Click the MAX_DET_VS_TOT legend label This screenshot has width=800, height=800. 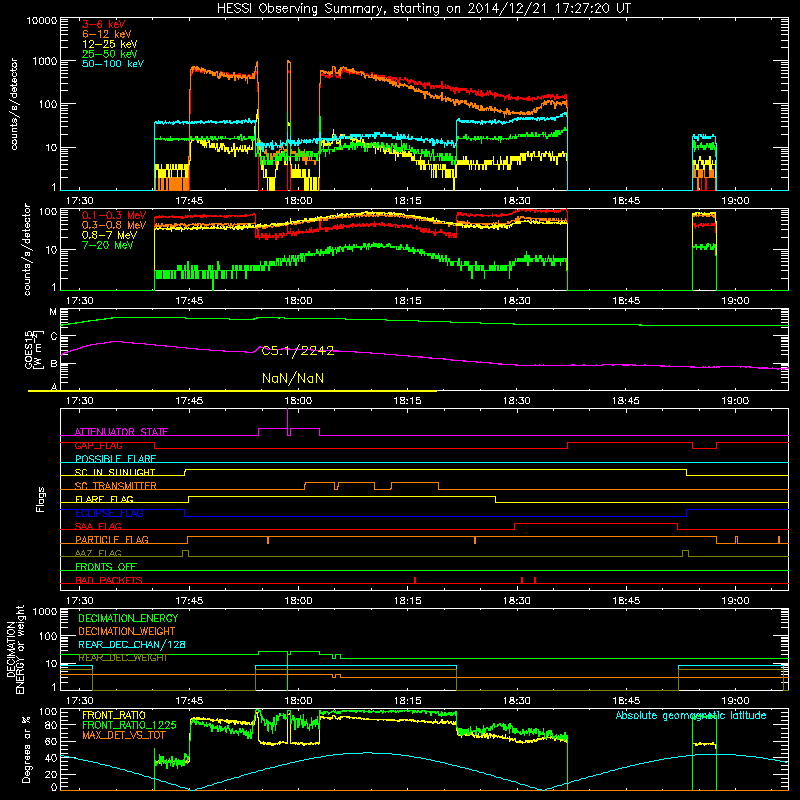[x=123, y=735]
